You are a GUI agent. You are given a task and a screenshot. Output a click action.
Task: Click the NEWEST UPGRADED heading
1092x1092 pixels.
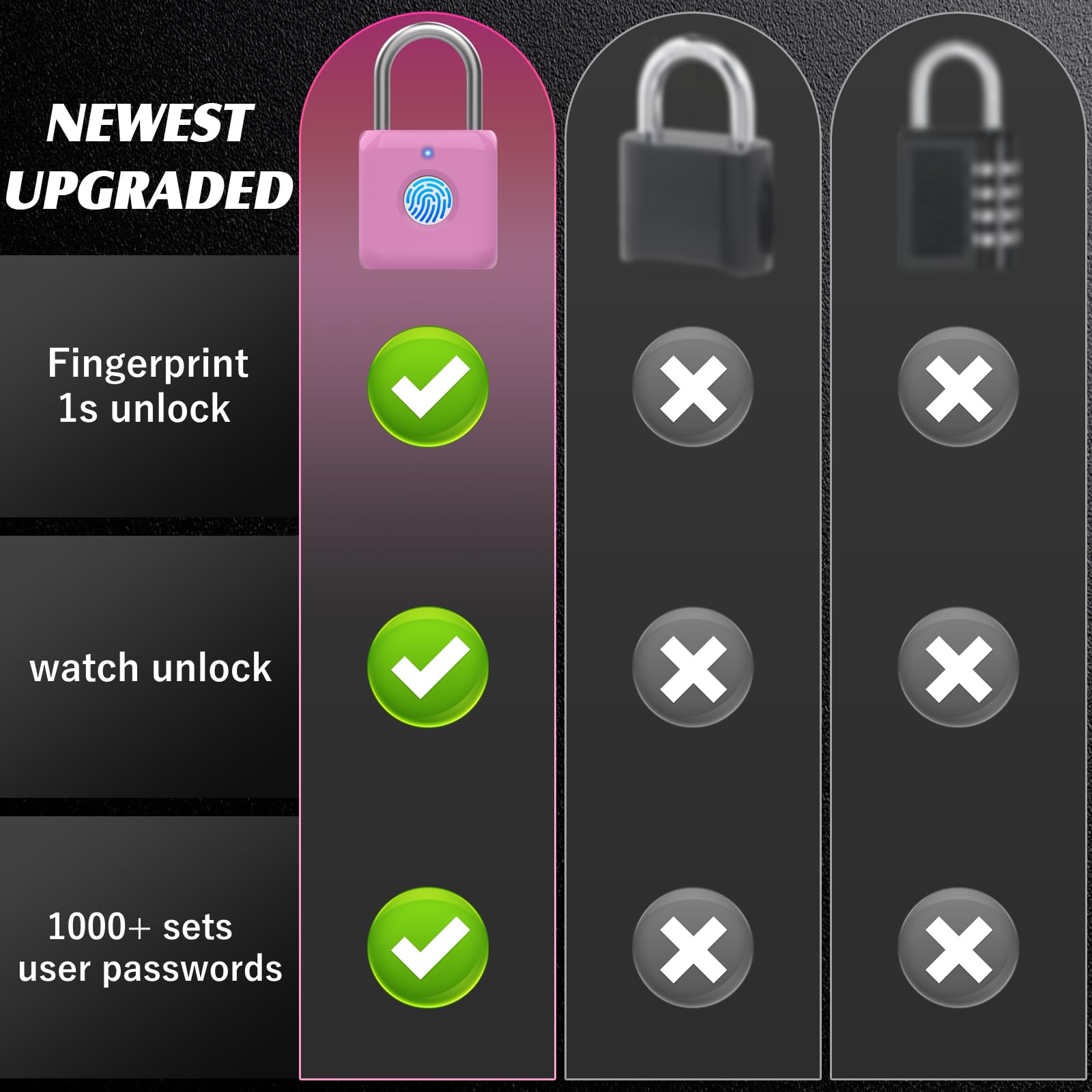[x=149, y=156]
